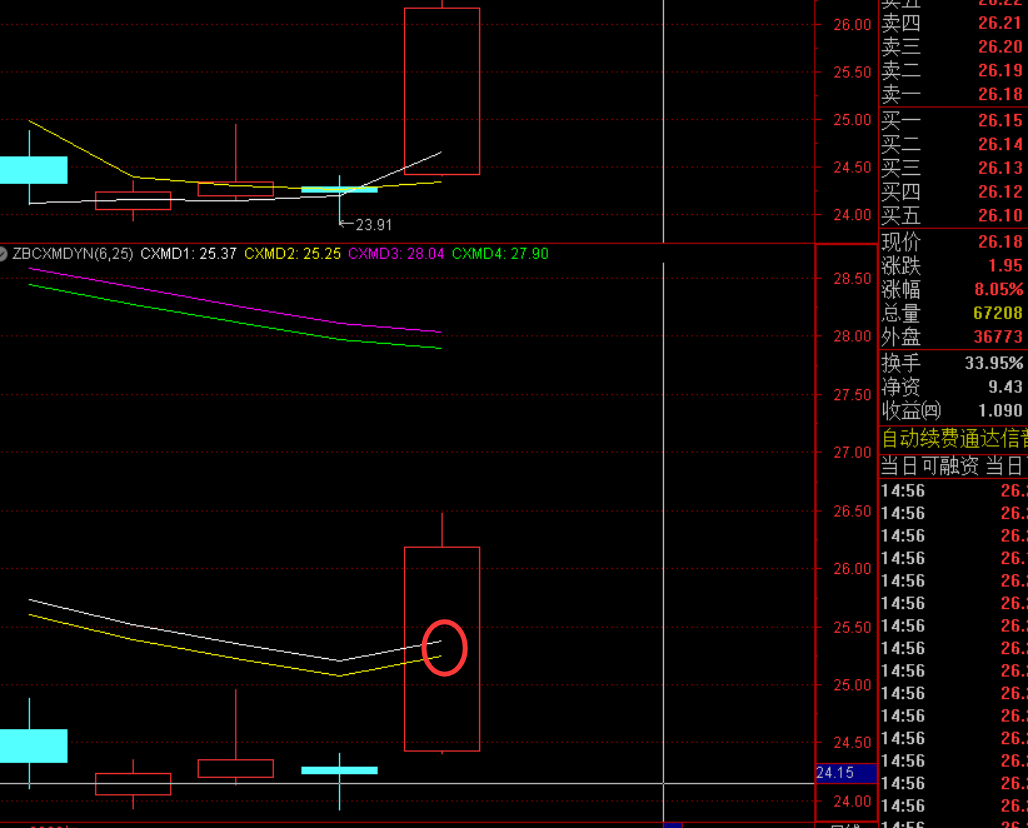This screenshot has height=828, width=1028.
Task: Click the yellow CXMD2: 25.25 readout
Action: [292, 254]
